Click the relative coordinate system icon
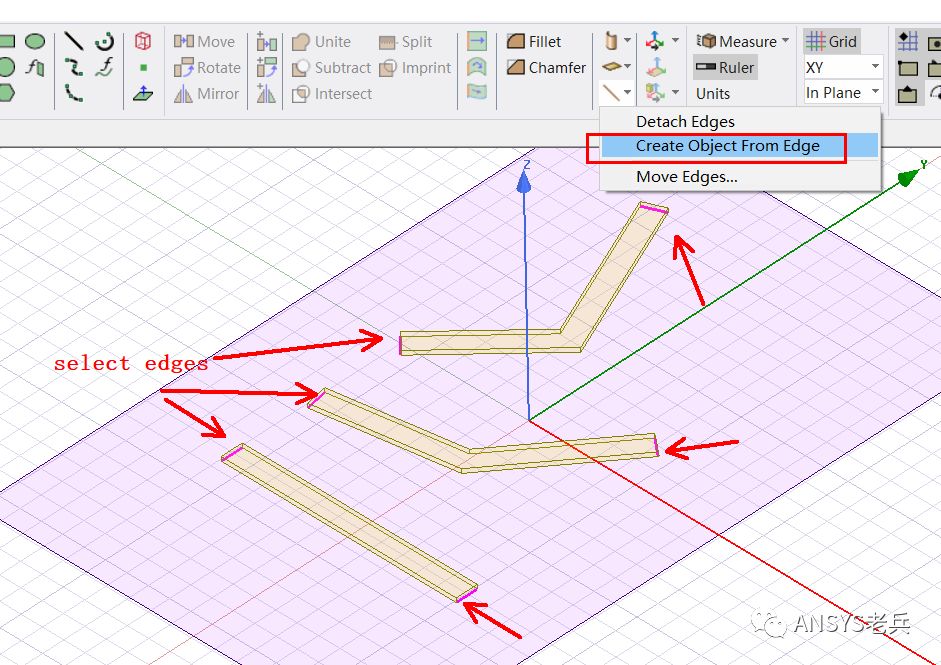Screen dimensions: 941x665 [655, 41]
